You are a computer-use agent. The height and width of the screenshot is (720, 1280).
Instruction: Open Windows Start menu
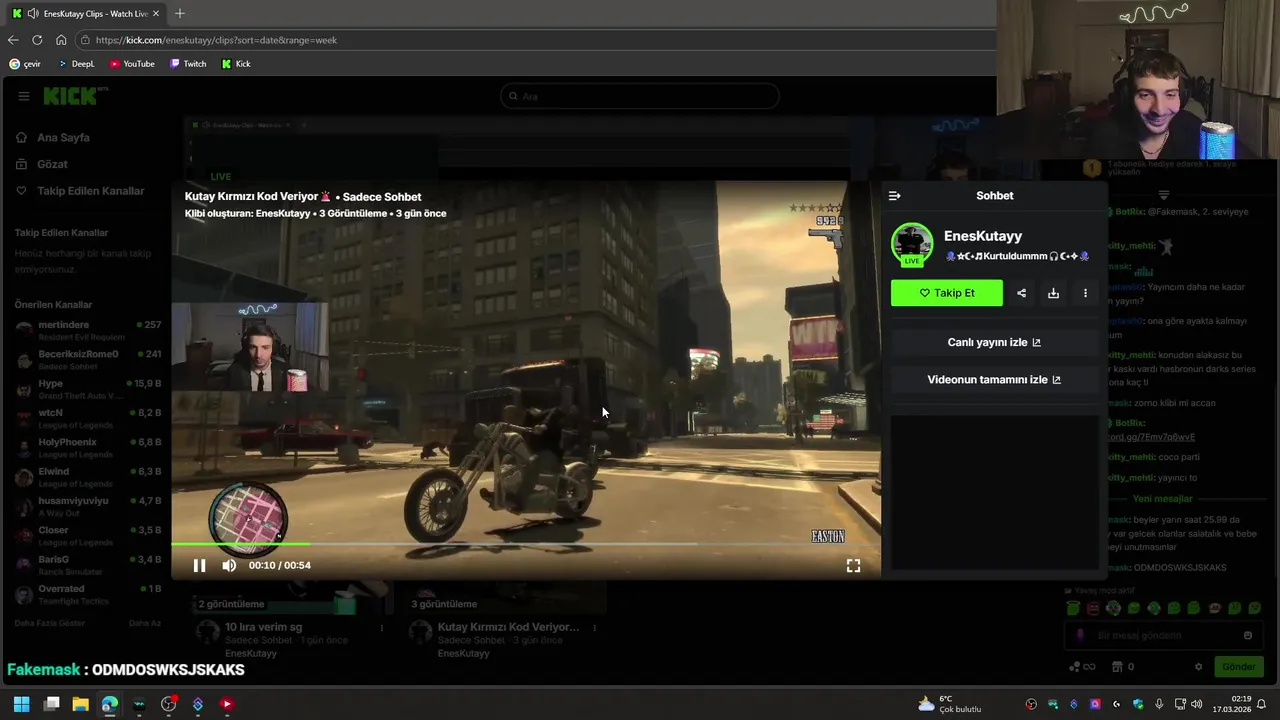tap(22, 704)
